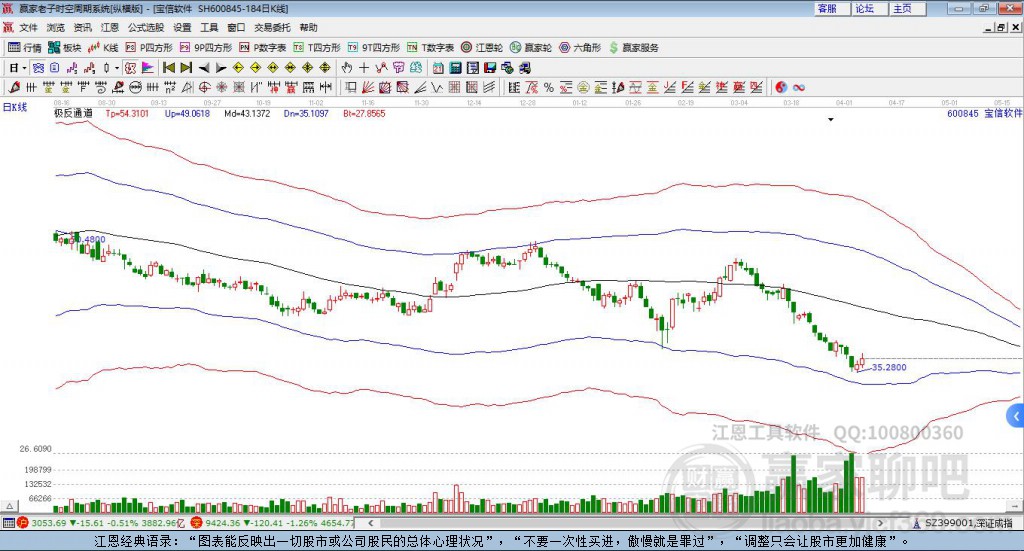The height and width of the screenshot is (551, 1024).
Task: Open the 赢家轮 wheel tool
Action: pyautogui.click(x=531, y=48)
